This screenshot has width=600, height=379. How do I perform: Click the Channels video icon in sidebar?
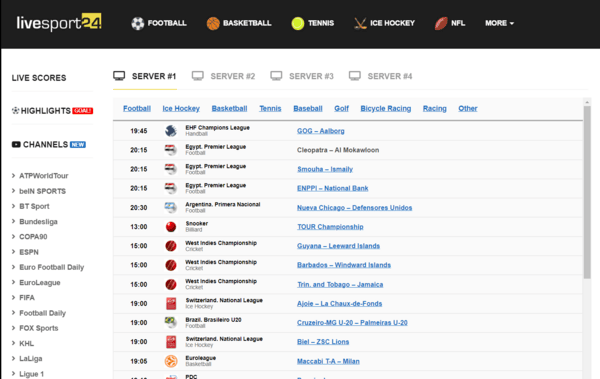coord(16,144)
